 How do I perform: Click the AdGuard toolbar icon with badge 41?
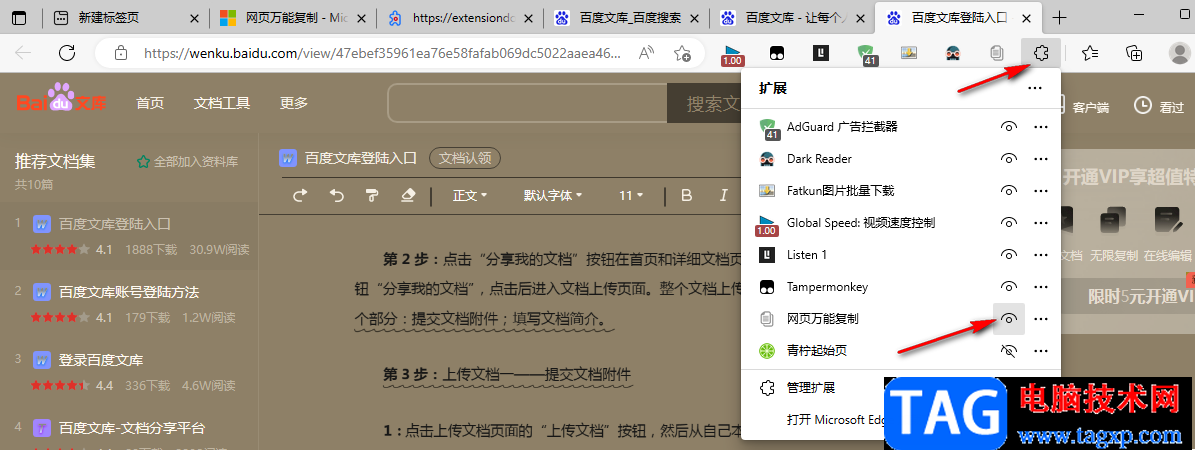[x=865, y=53]
